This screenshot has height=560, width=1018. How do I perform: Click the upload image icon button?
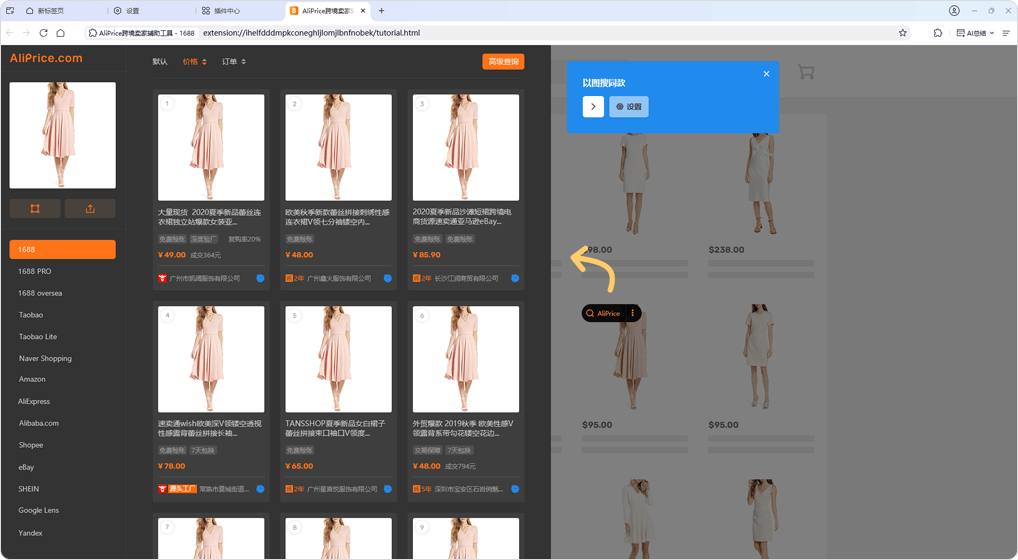coord(90,209)
